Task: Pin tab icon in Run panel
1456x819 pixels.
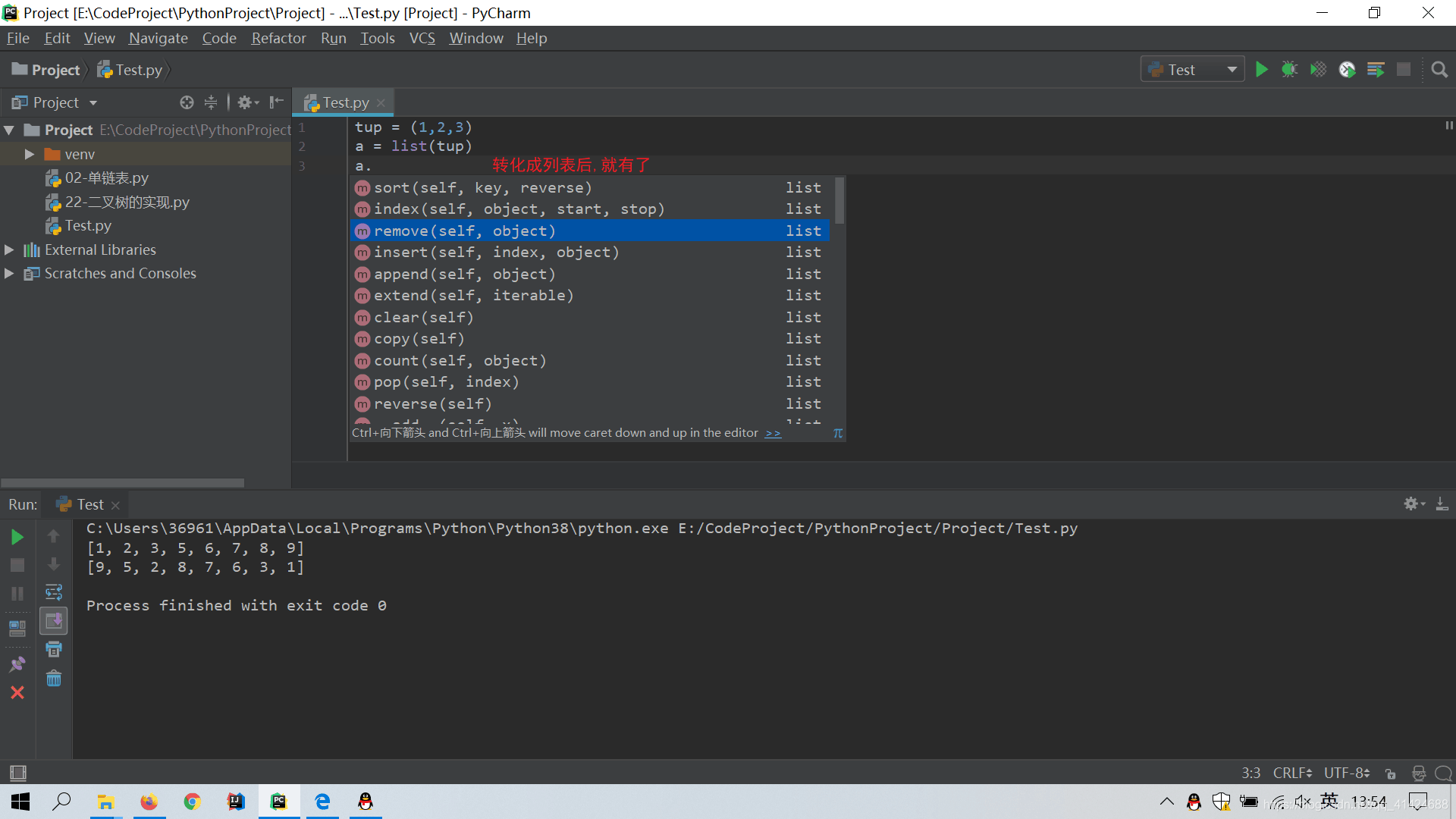Action: (x=17, y=664)
